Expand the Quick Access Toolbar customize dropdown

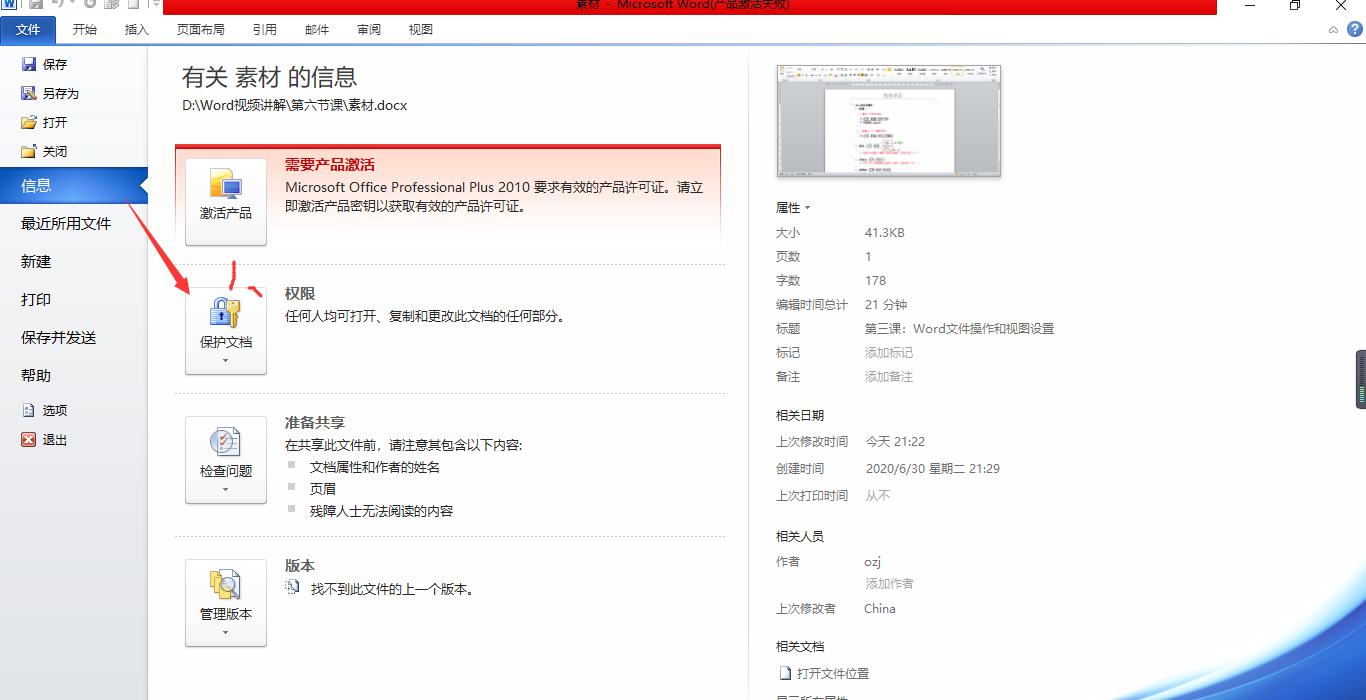point(156,6)
